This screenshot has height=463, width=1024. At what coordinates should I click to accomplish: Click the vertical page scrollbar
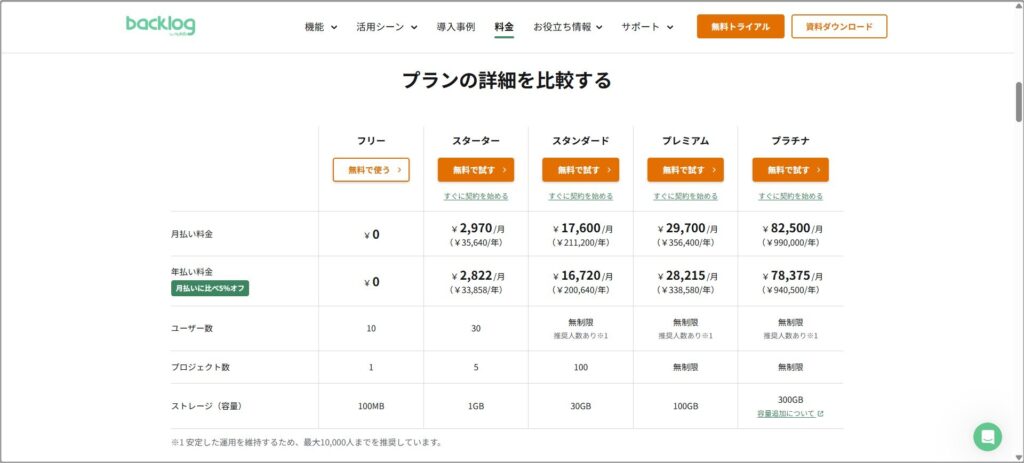coord(1018,100)
